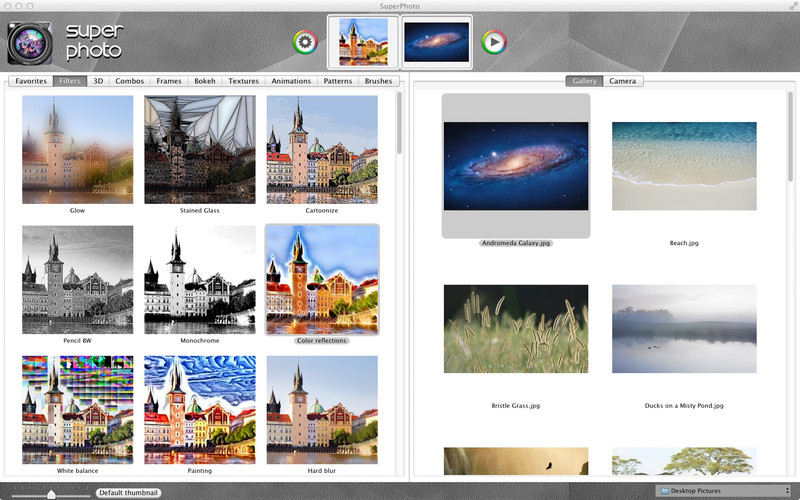The width and height of the screenshot is (800, 500).
Task: Apply the Hard blur filter thumbnail
Action: point(322,410)
